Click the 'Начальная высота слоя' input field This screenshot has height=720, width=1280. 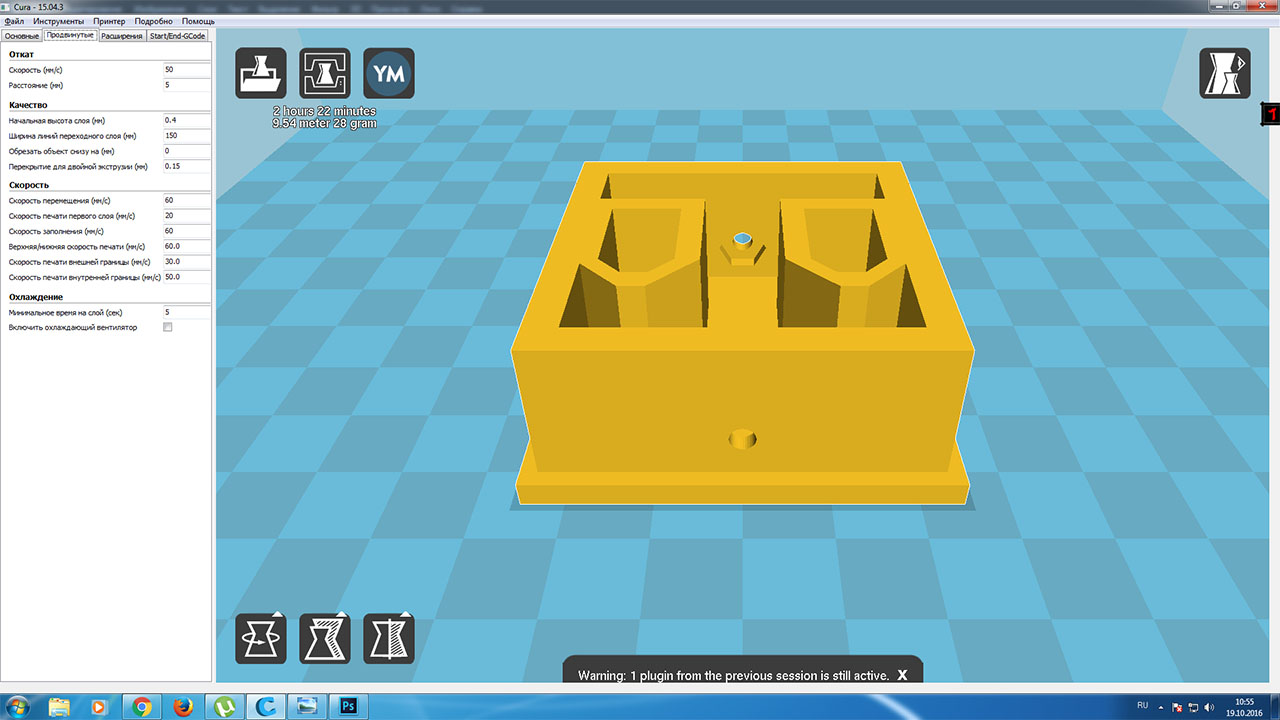(186, 120)
